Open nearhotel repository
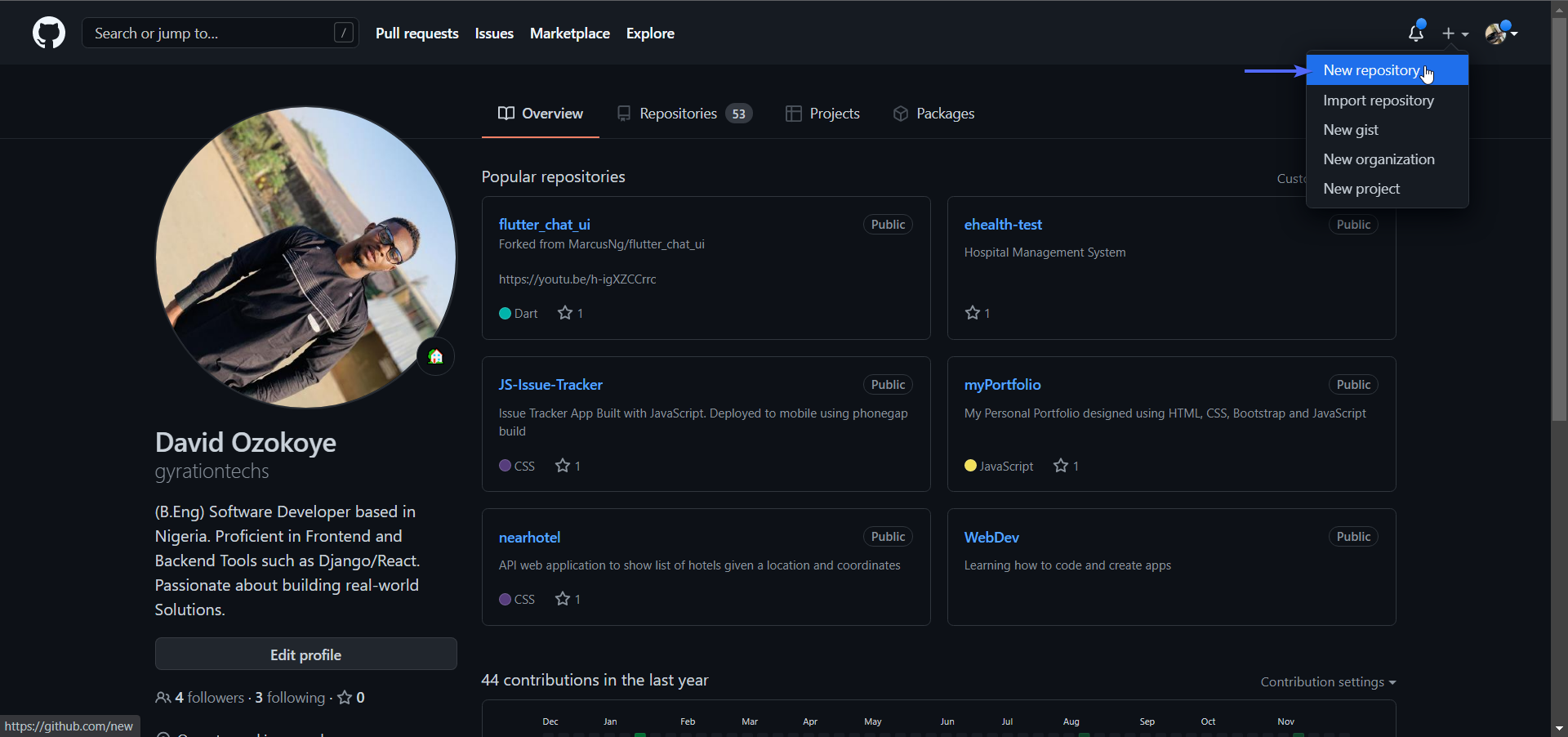The image size is (1568, 737). tap(529, 538)
